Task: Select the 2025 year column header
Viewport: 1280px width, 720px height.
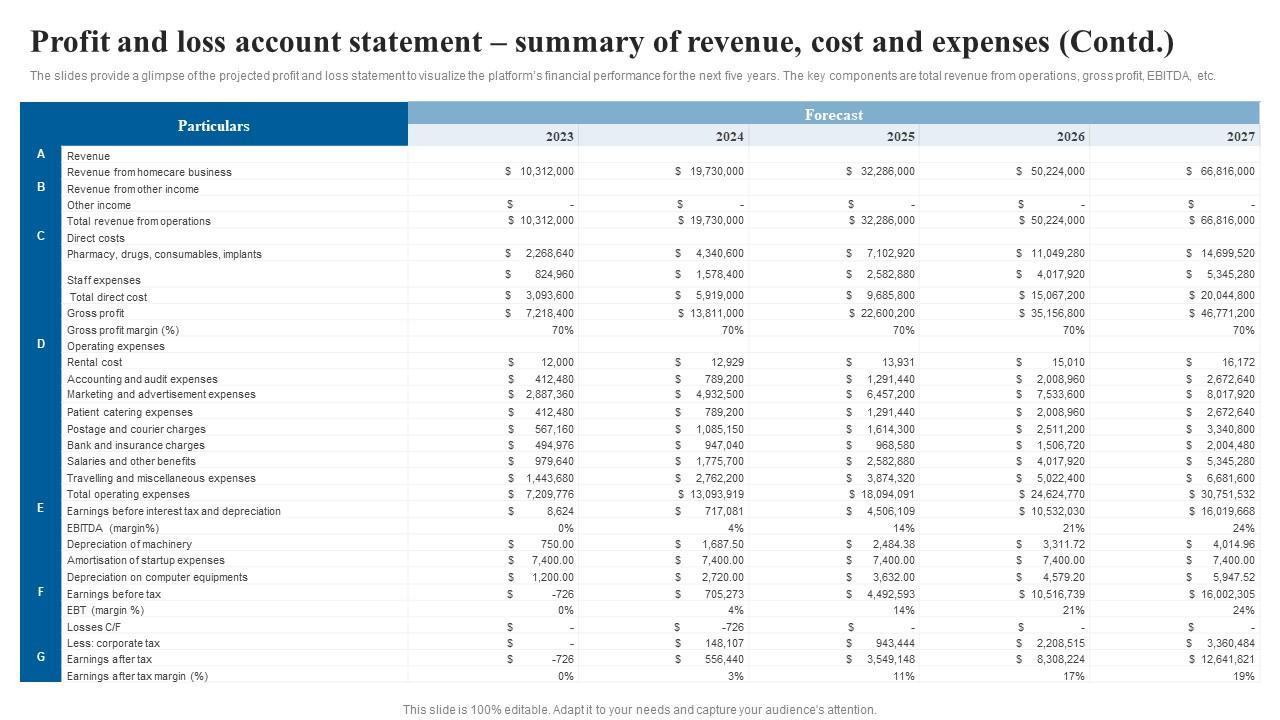Action: coord(900,137)
